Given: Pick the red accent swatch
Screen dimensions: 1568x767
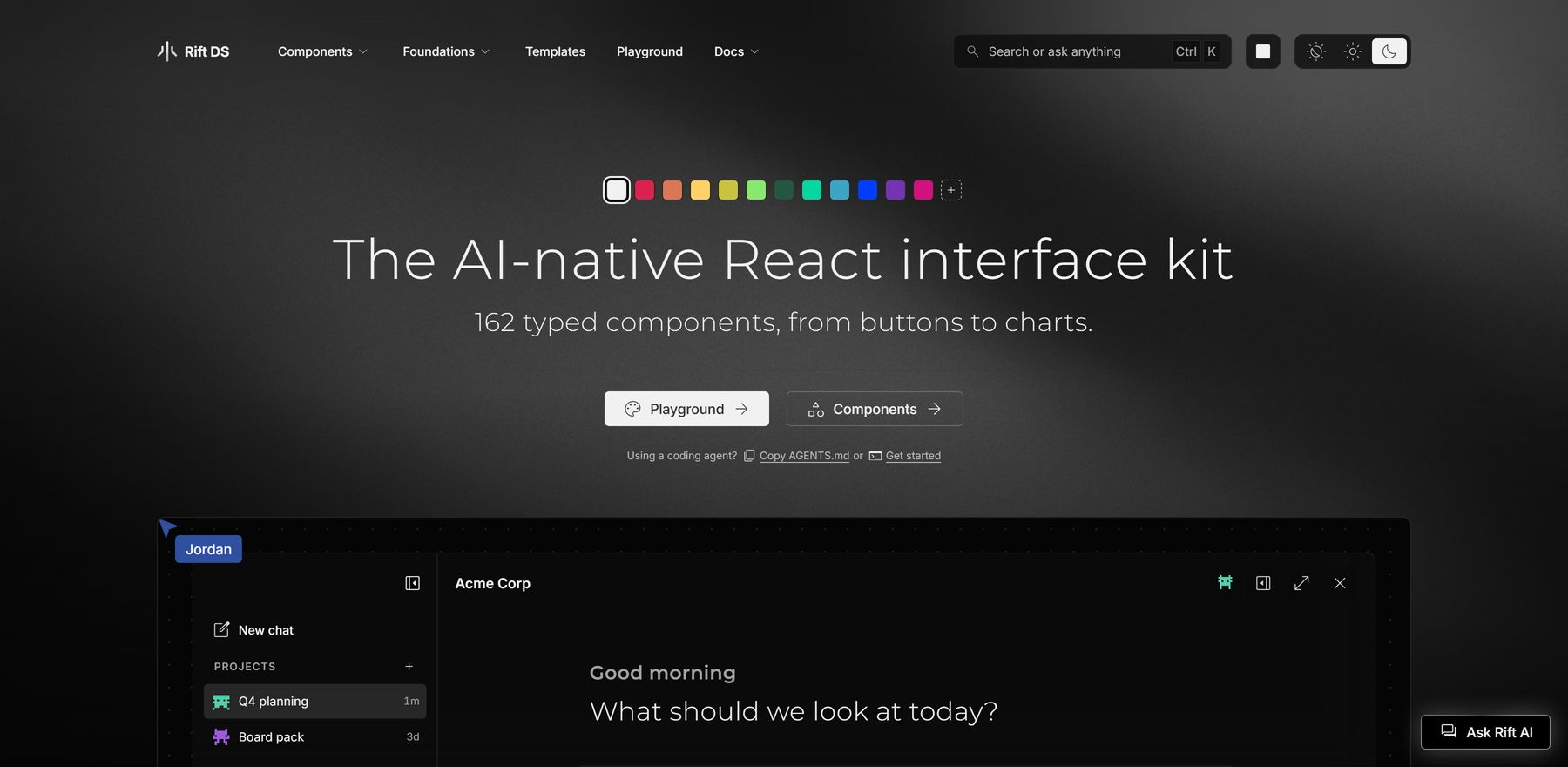Looking at the screenshot, I should (645, 190).
